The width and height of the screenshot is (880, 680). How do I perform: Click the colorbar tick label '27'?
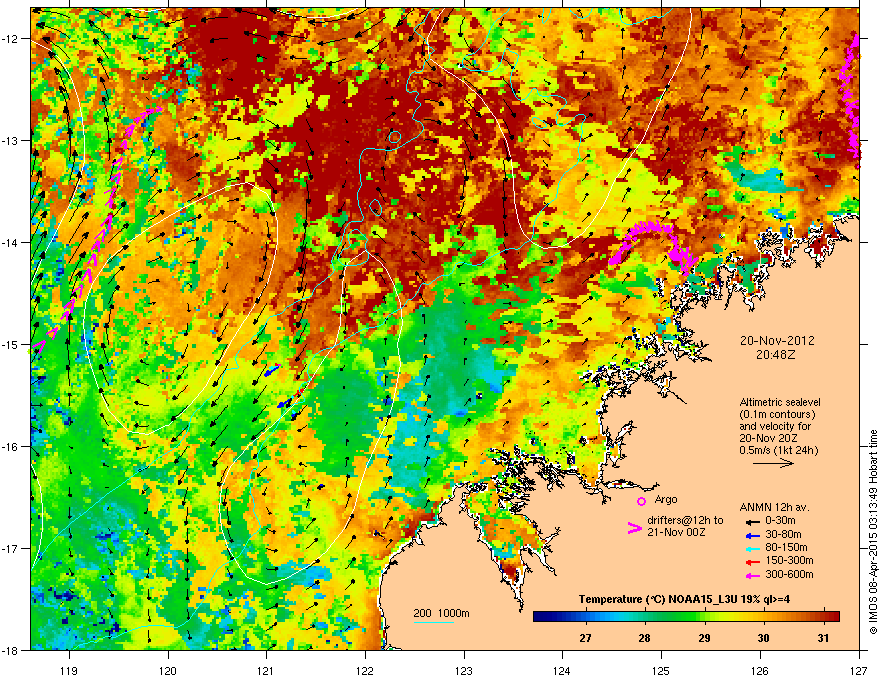pos(585,638)
